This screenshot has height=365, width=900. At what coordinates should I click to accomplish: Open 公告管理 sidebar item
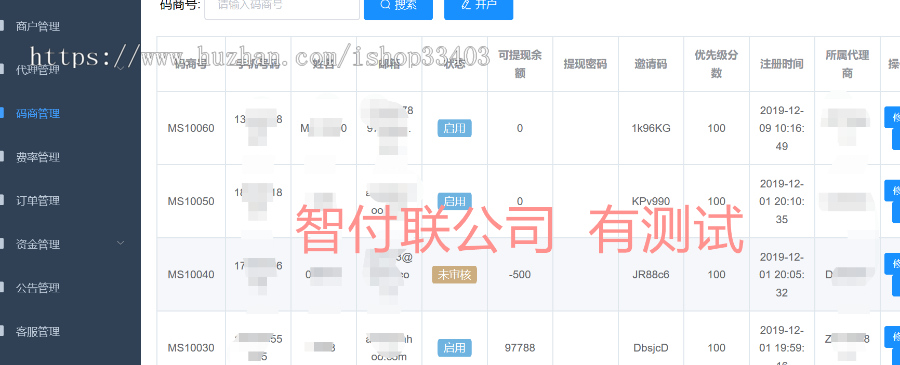pyautogui.click(x=38, y=288)
